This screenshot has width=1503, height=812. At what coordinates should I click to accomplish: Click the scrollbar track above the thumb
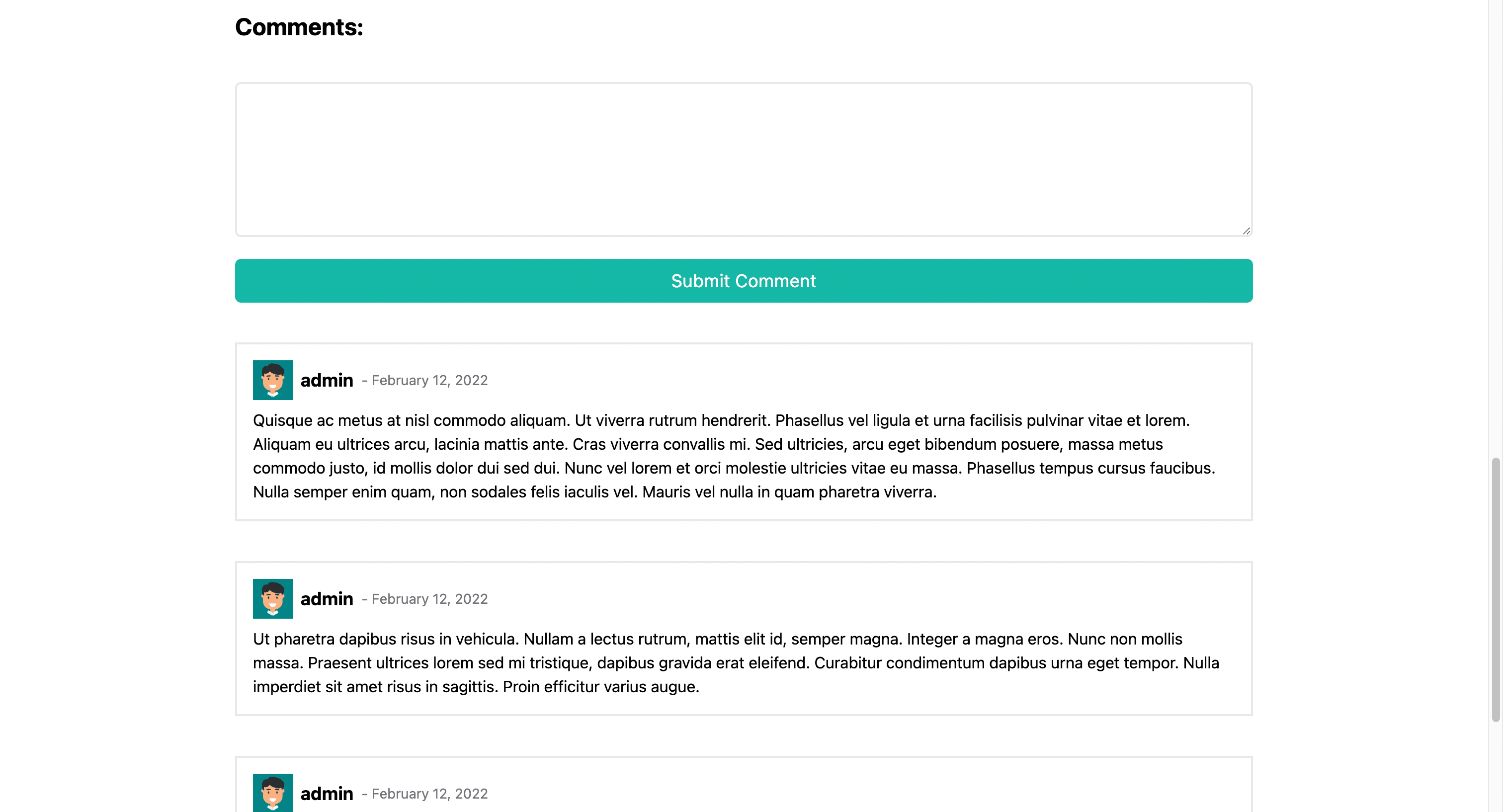pos(1496,234)
